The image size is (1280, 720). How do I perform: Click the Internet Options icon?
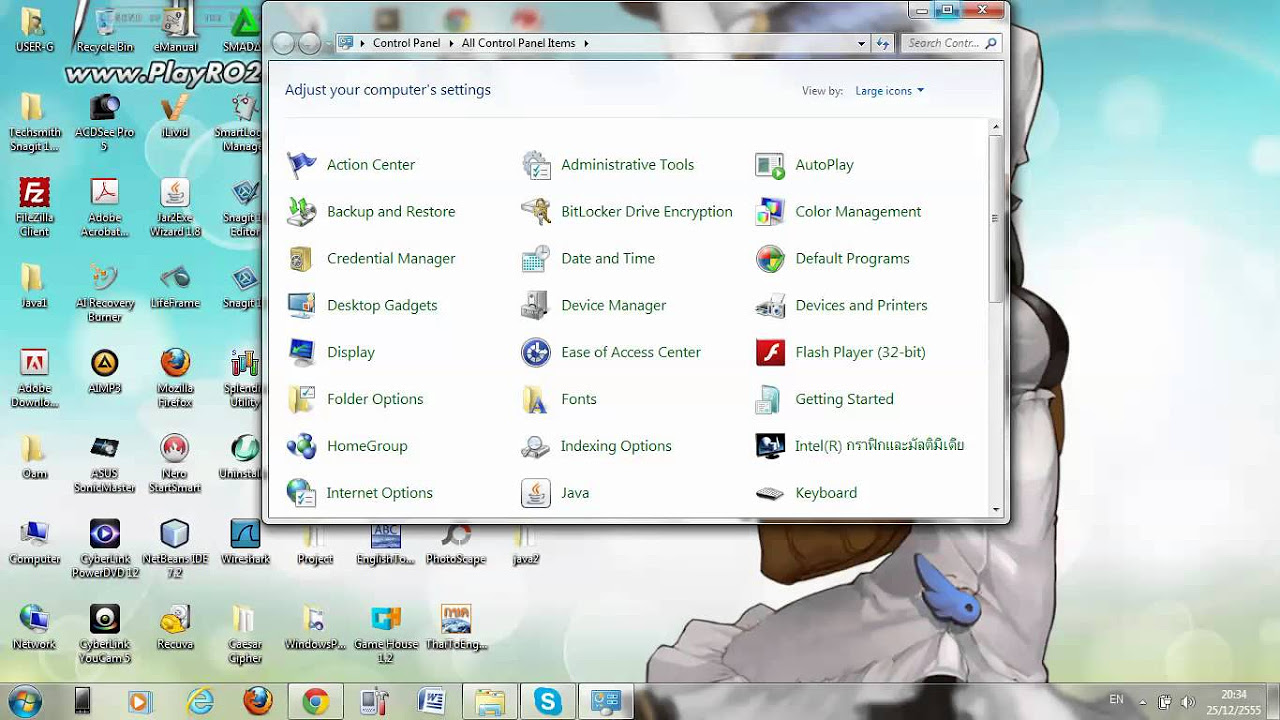(301, 493)
